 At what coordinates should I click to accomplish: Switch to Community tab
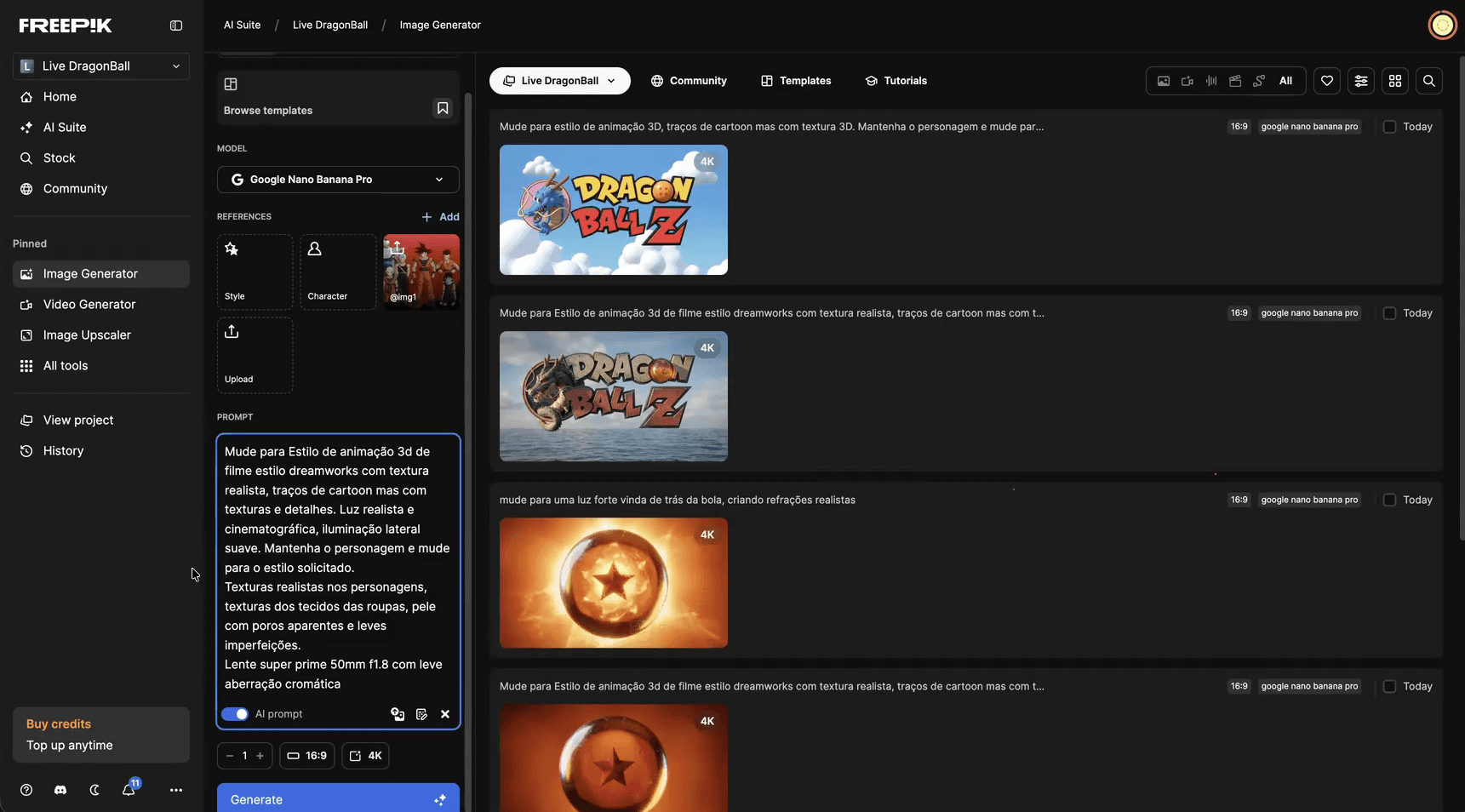[x=689, y=81]
